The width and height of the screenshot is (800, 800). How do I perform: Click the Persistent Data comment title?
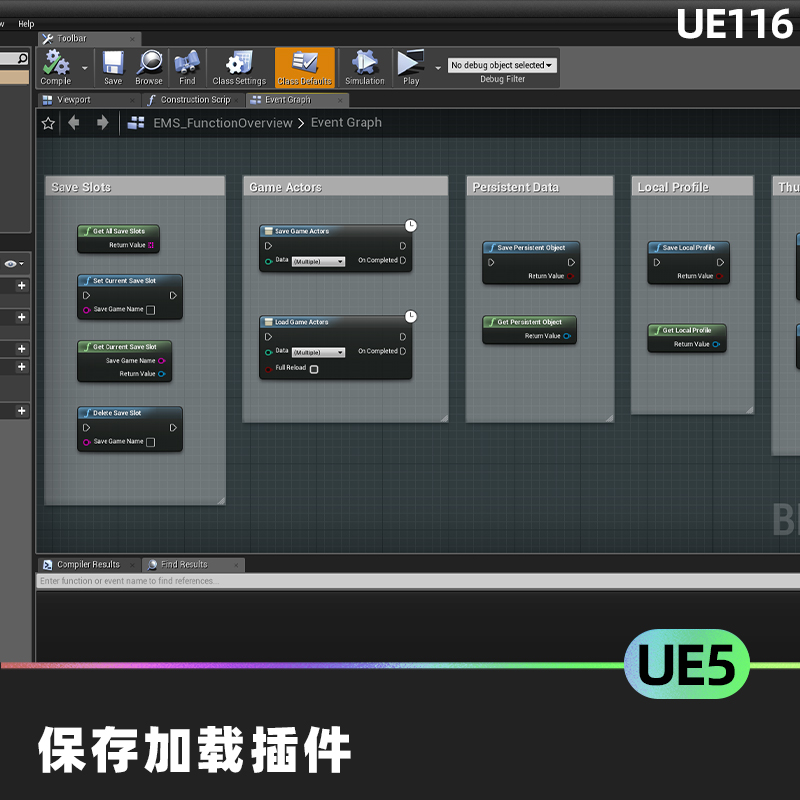(515, 187)
